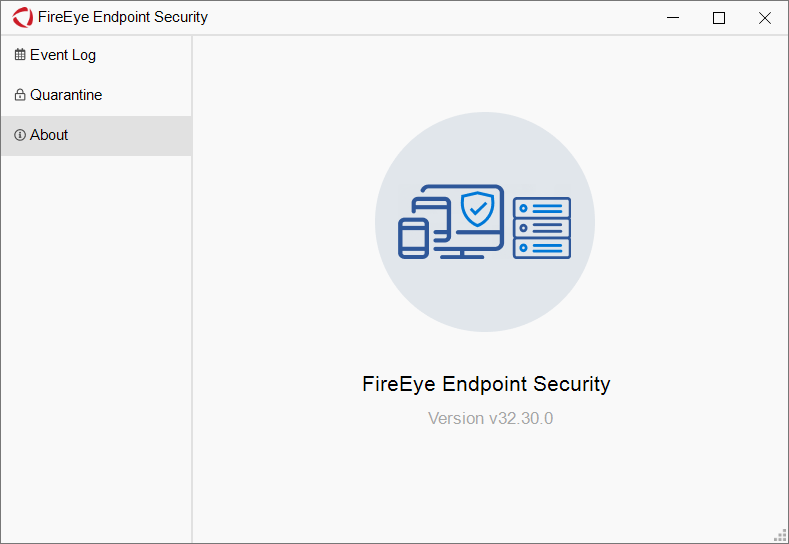Click the Event Log calendar icon
This screenshot has height=544, width=789.
coord(20,55)
